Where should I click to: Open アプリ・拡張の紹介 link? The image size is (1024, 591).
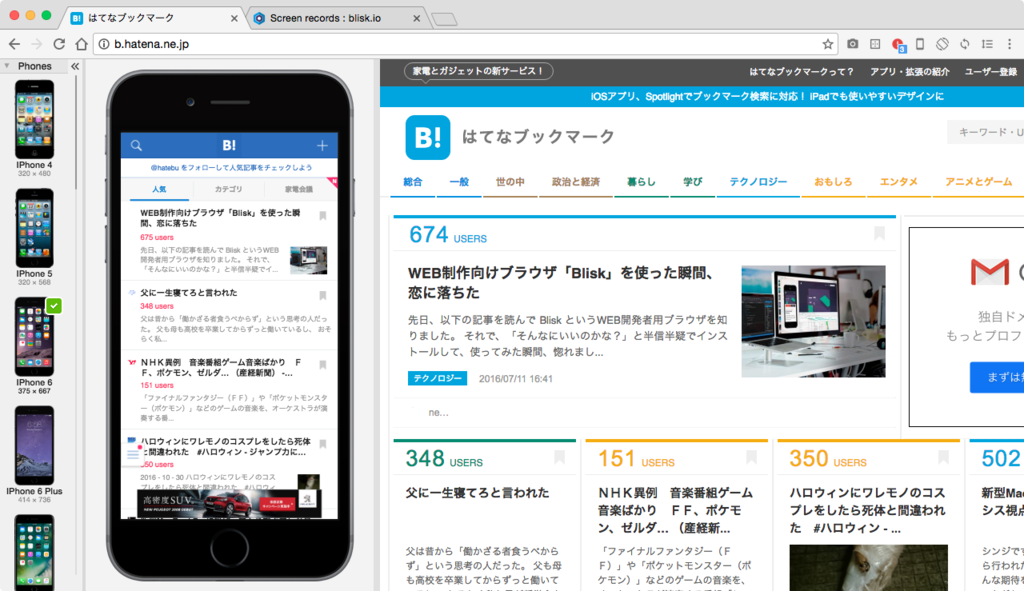tap(909, 72)
